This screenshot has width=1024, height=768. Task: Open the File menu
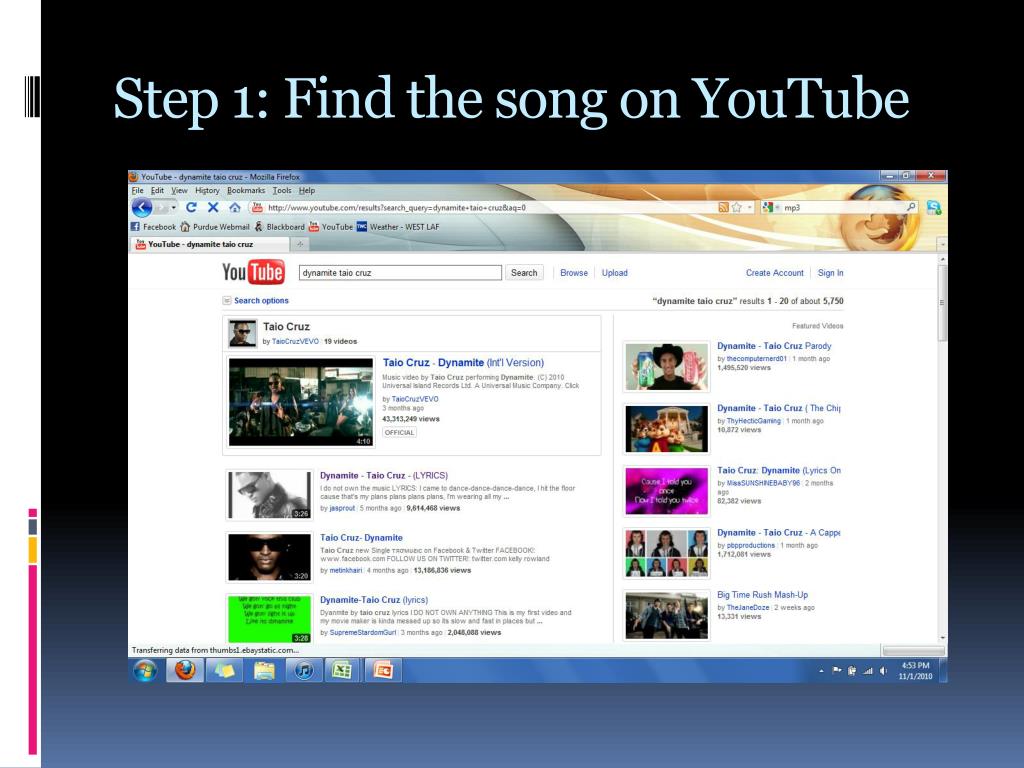(137, 191)
